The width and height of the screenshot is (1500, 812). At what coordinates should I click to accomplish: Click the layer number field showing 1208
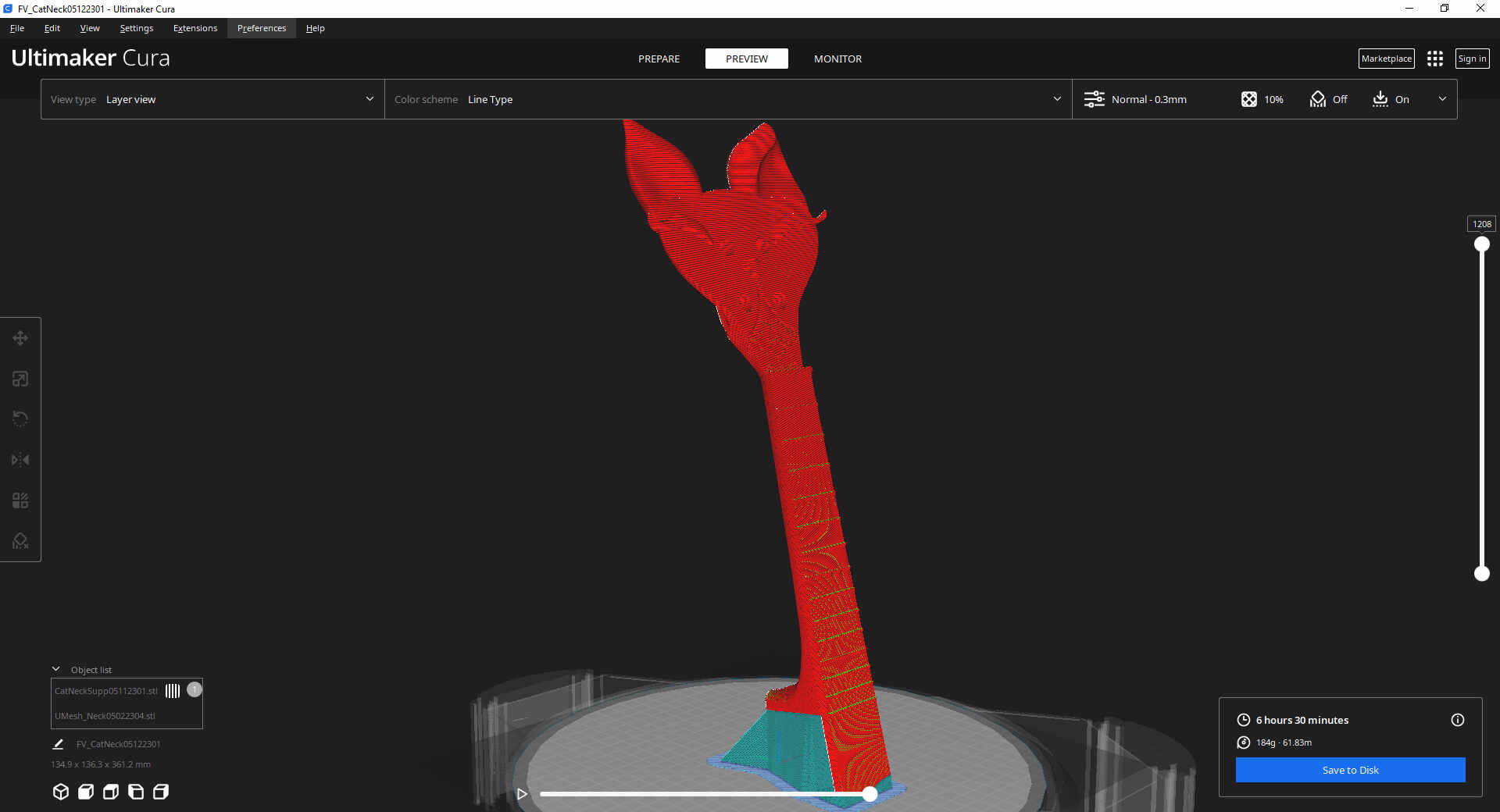pyautogui.click(x=1482, y=224)
